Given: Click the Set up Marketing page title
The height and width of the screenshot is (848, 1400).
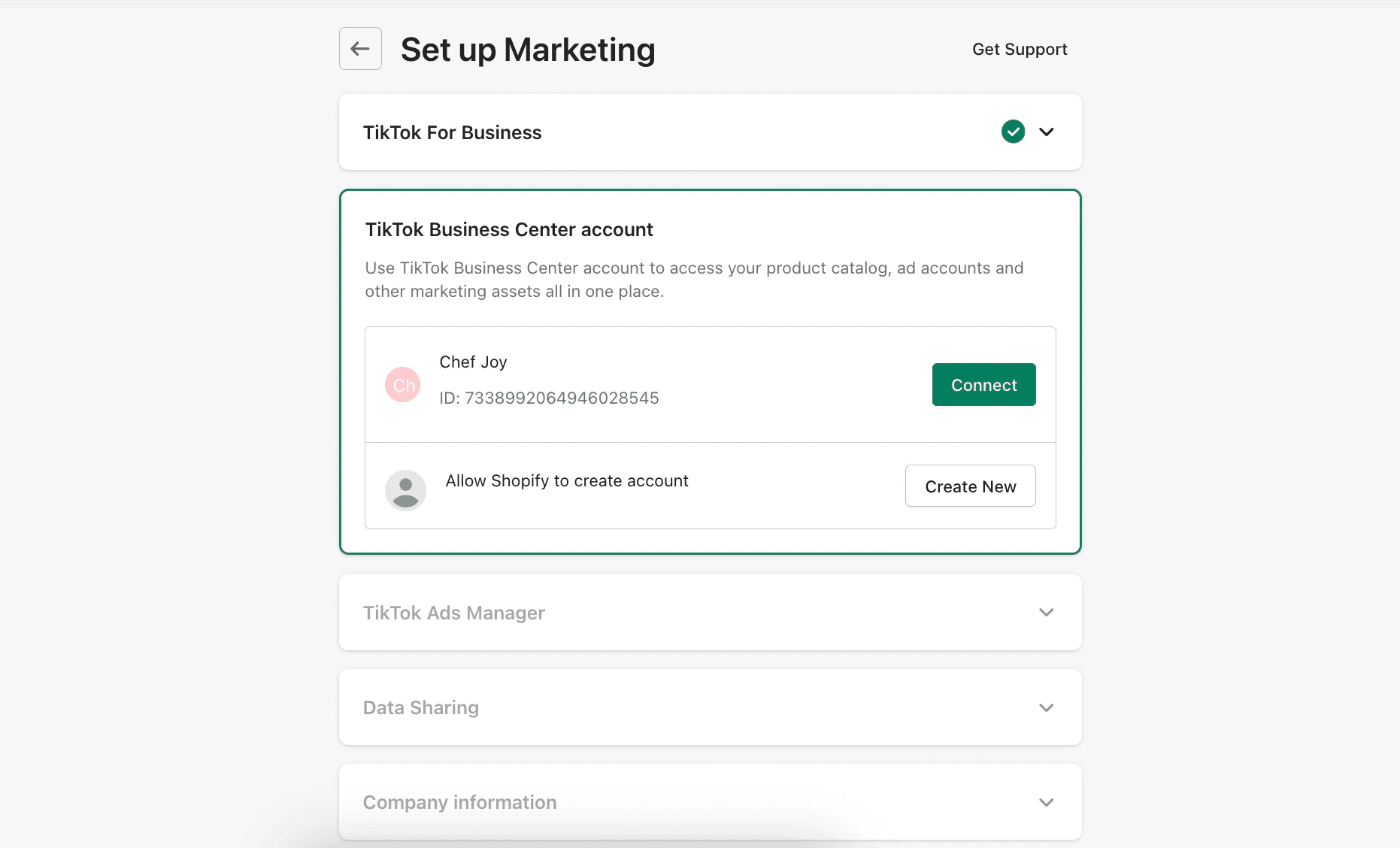Looking at the screenshot, I should click(x=528, y=50).
